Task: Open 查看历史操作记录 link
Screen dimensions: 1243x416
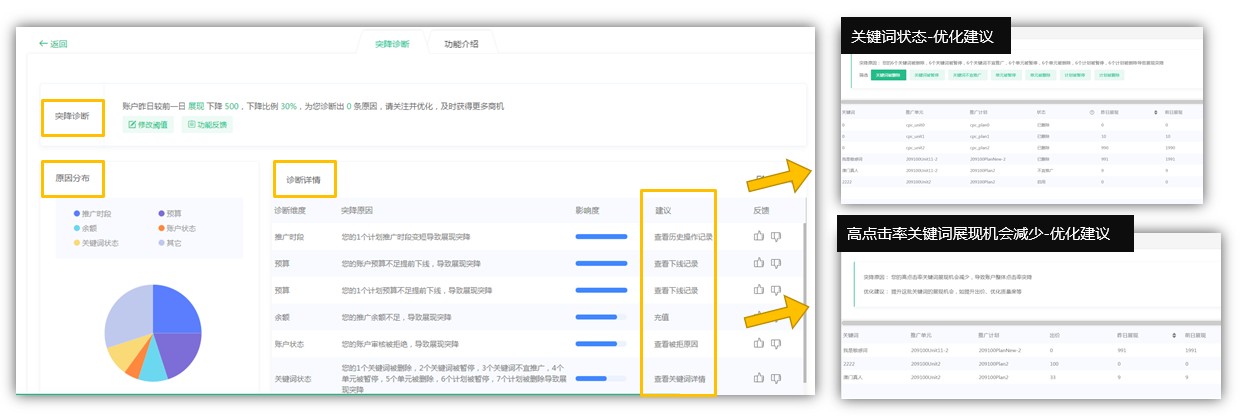Action: 683,237
